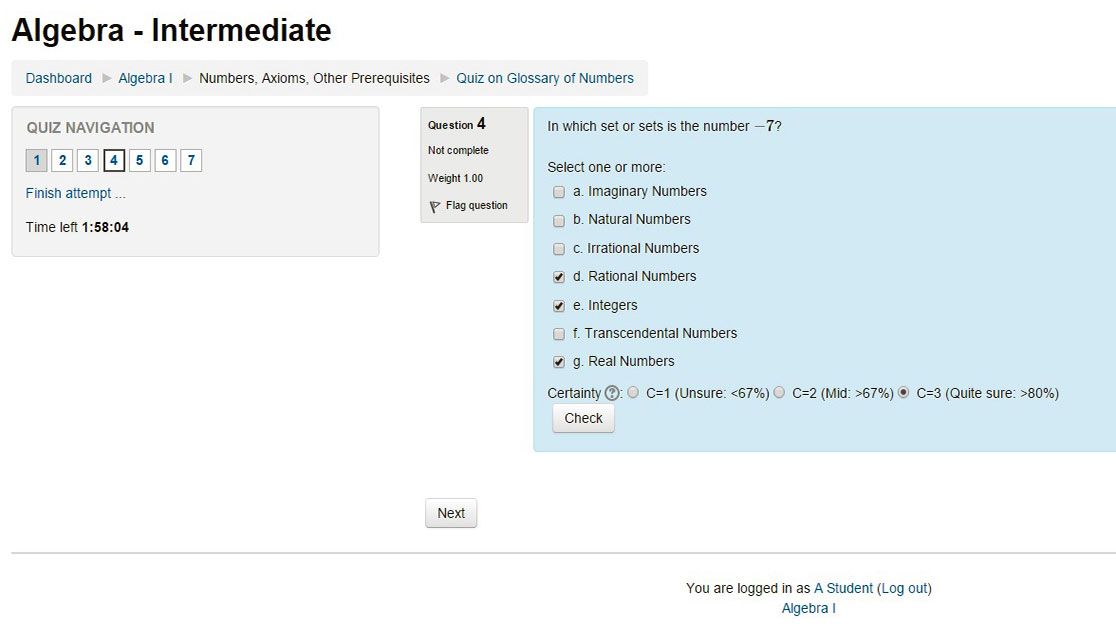Image resolution: width=1116 pixels, height=627 pixels.
Task: Open question 7 from quiz navigation
Action: pos(191,160)
